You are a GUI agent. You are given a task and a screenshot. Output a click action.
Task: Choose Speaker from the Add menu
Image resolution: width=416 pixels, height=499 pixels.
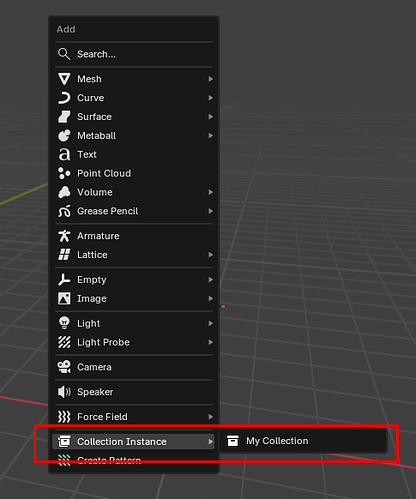(x=134, y=392)
